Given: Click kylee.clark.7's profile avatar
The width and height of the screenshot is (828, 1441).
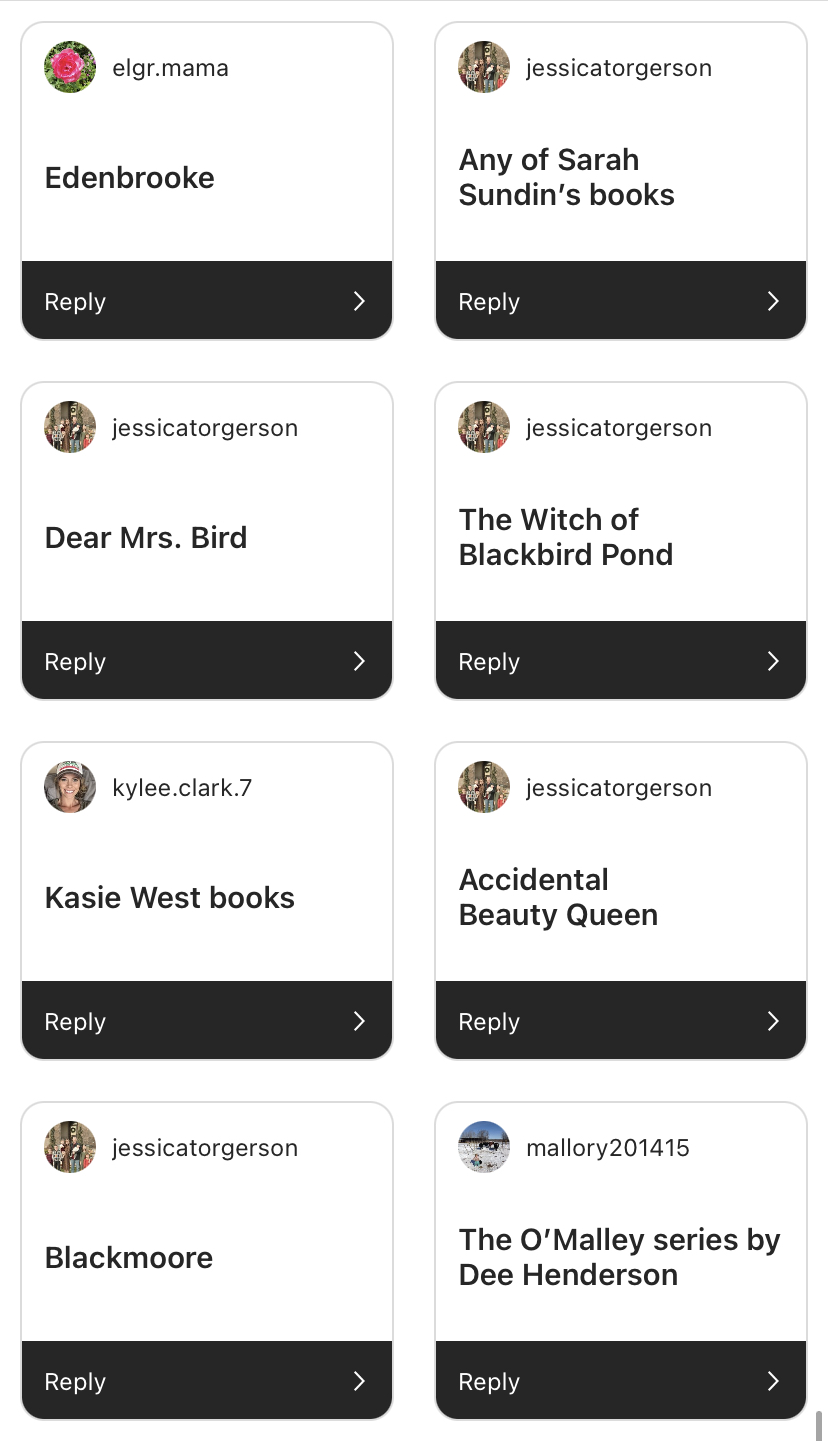Looking at the screenshot, I should point(70,787).
